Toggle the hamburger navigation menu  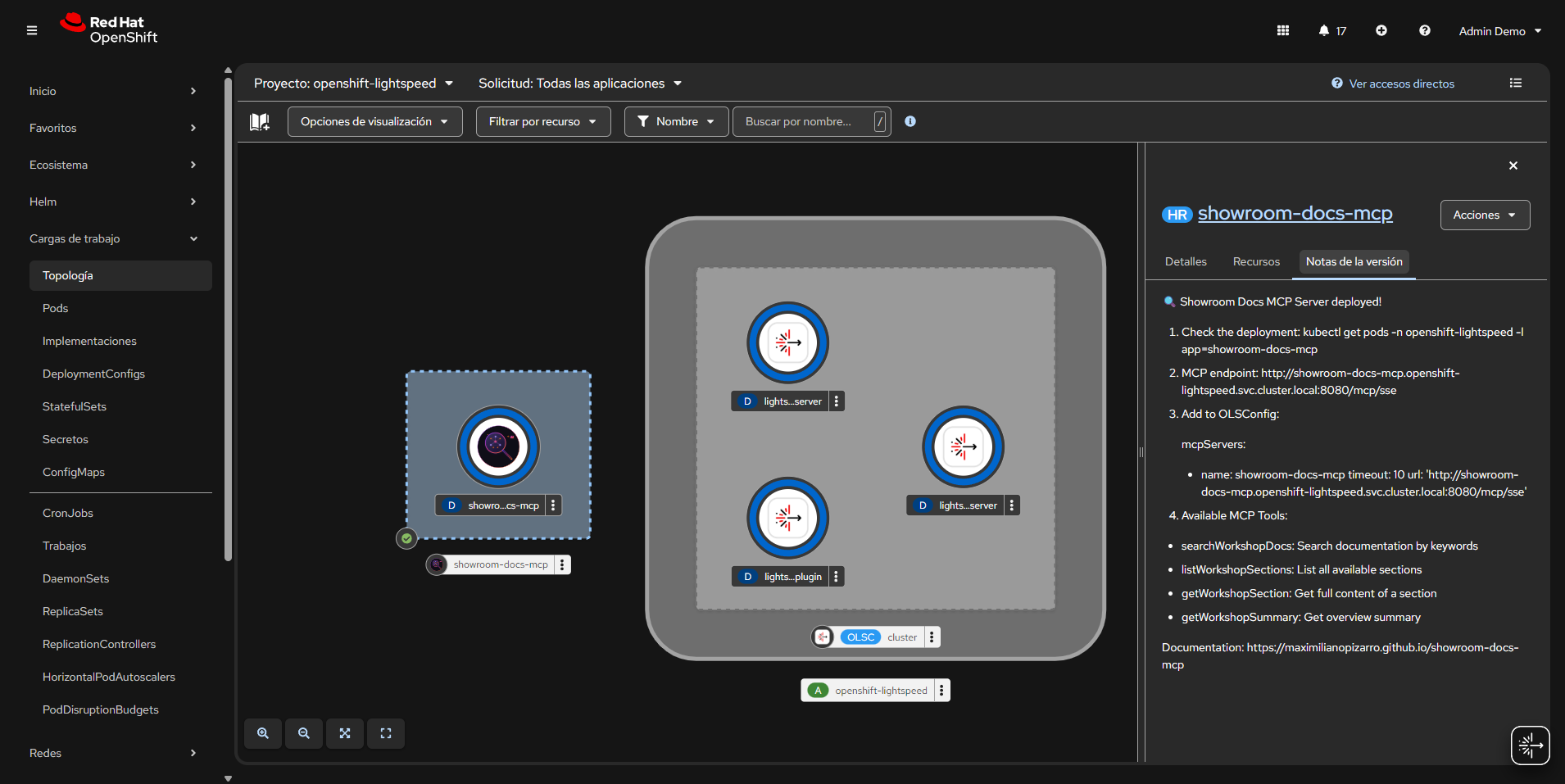pos(33,30)
